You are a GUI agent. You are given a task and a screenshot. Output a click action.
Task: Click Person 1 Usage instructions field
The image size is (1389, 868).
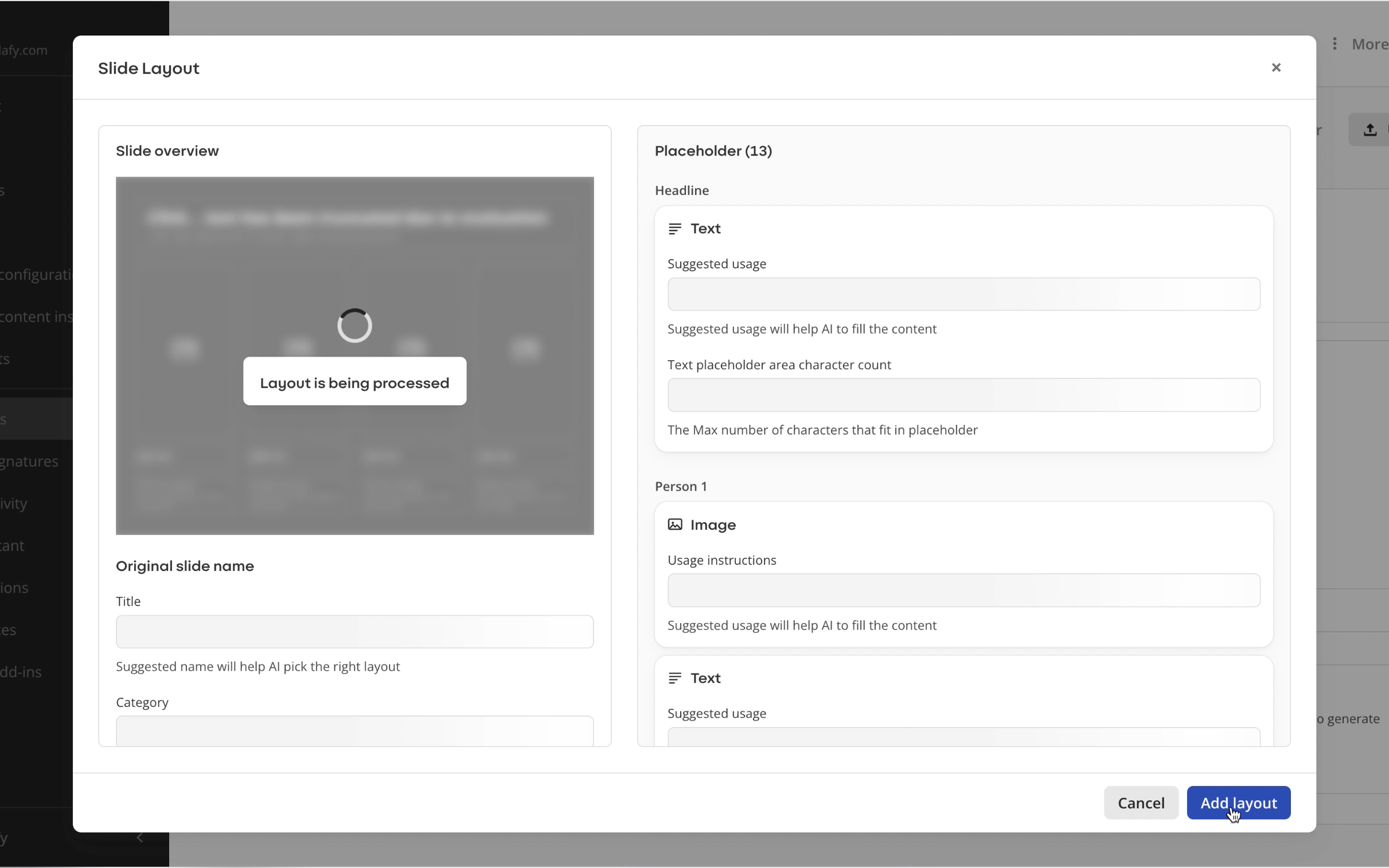coord(963,590)
